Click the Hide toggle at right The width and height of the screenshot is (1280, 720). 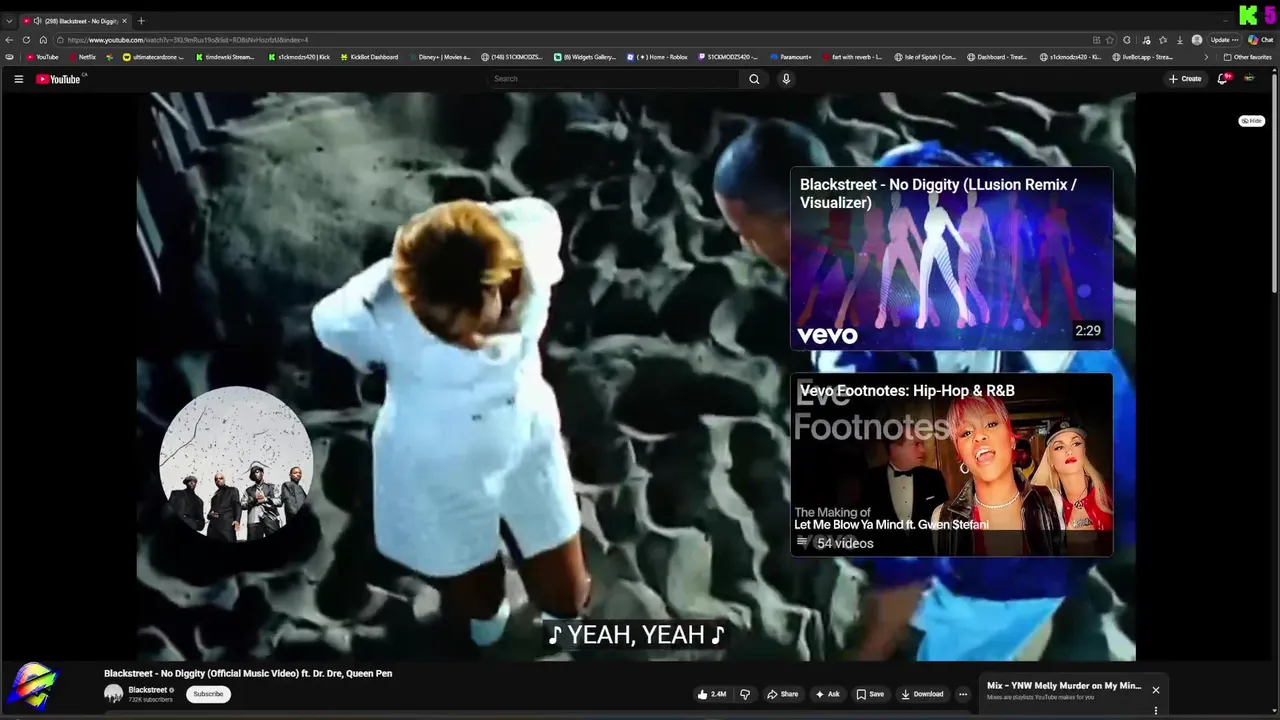[x=1251, y=121]
